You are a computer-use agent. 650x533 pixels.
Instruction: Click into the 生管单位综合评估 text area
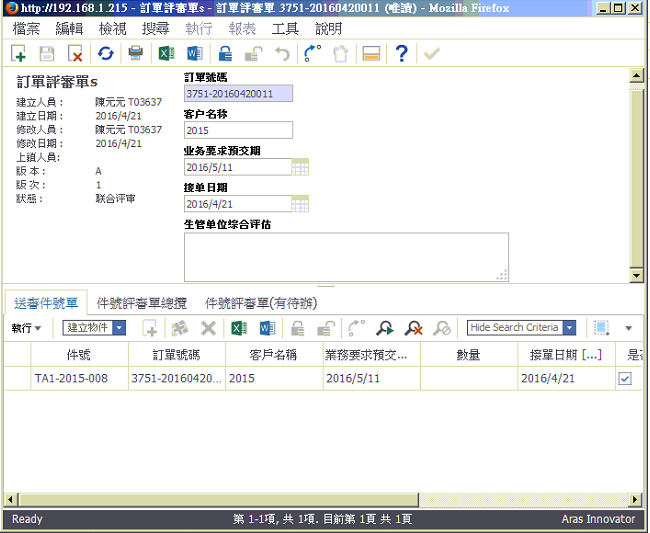[x=345, y=256]
